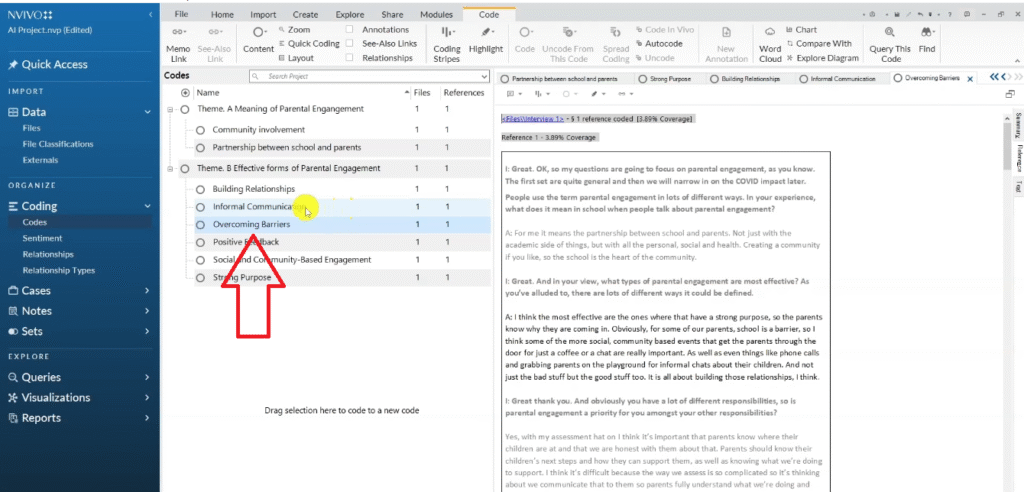Tick the See-Also Links checkbox
Image resolution: width=1024 pixels, height=492 pixels.
(x=350, y=44)
